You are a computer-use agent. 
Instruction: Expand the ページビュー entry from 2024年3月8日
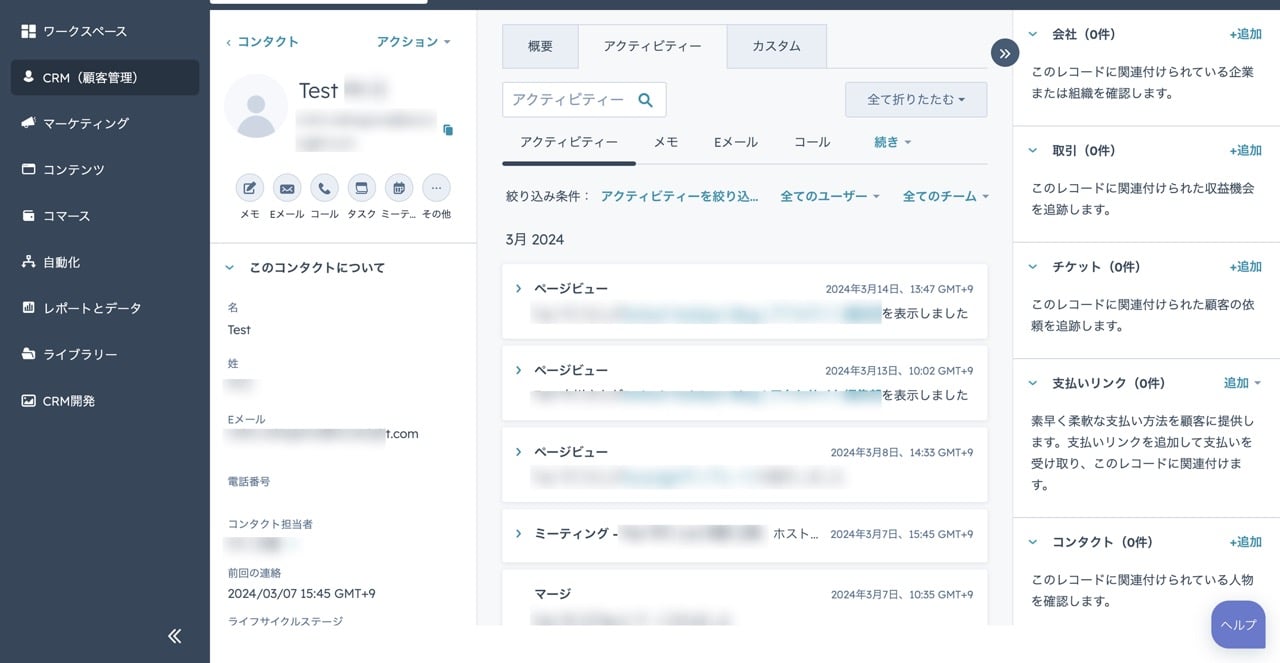[x=518, y=452]
